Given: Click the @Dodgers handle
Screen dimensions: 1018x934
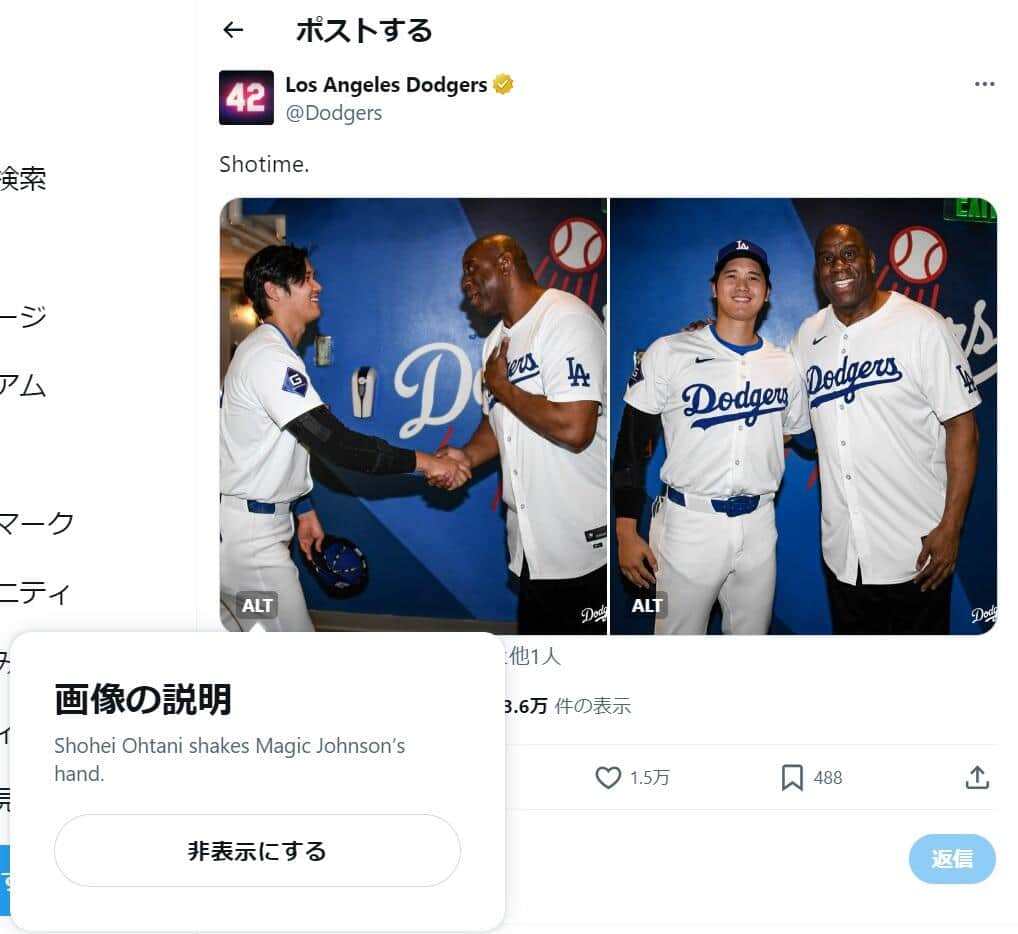Looking at the screenshot, I should 334,113.
